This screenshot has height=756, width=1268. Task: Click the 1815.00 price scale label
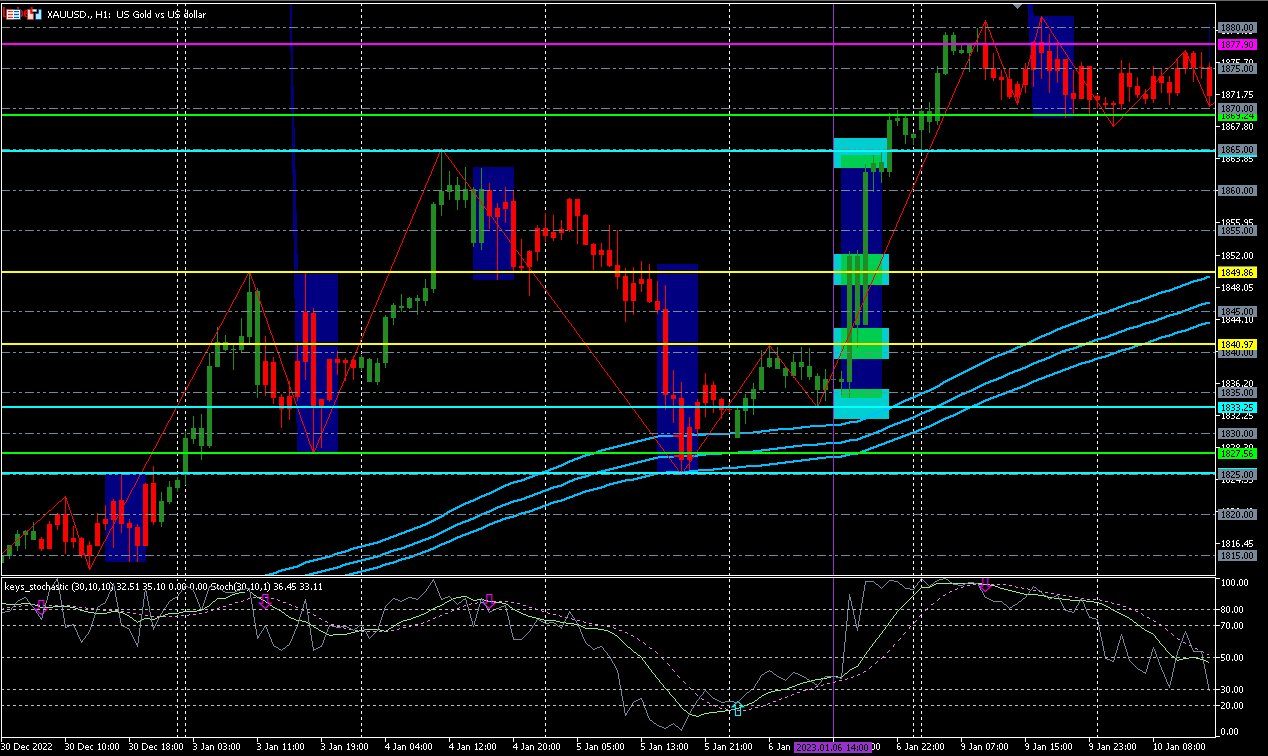tap(1237, 555)
